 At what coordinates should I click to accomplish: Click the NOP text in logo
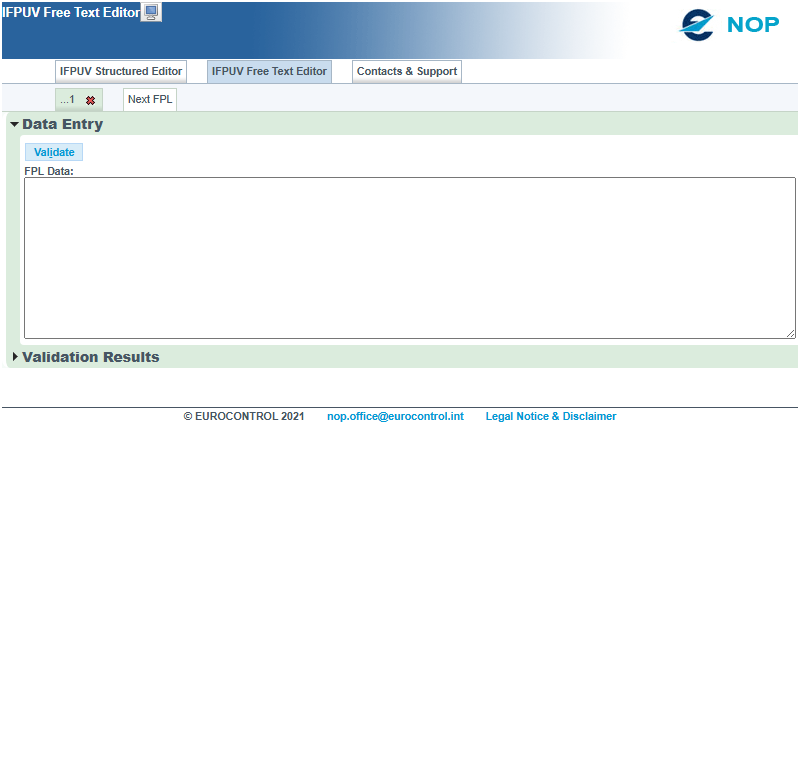click(753, 25)
